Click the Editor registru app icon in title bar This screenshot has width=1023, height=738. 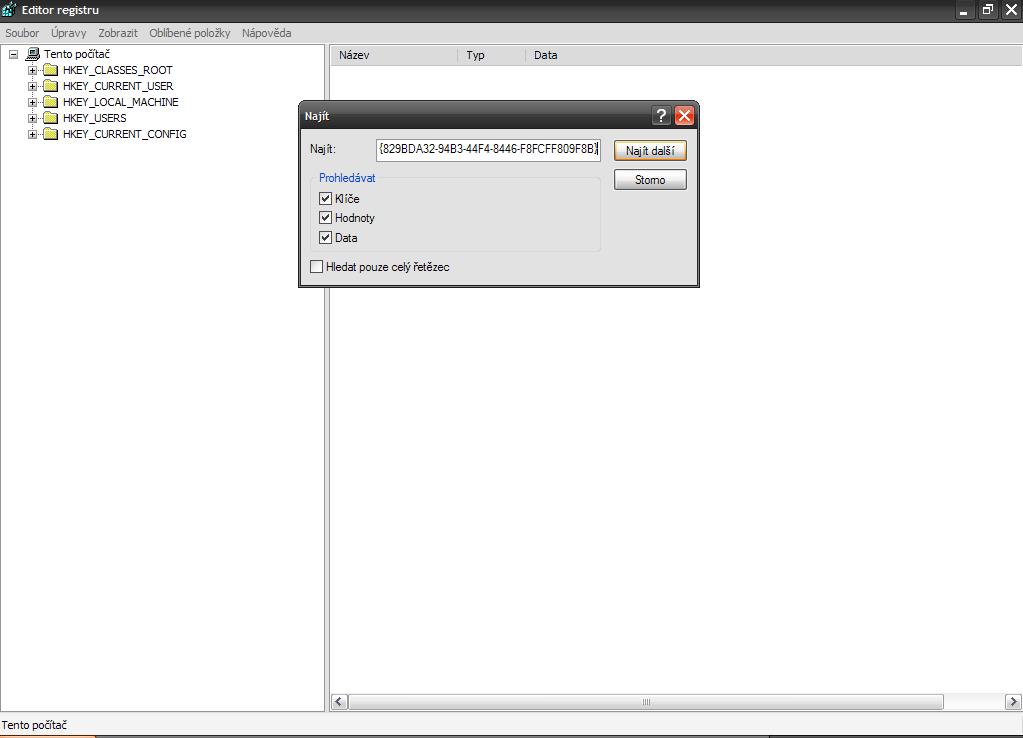9,9
